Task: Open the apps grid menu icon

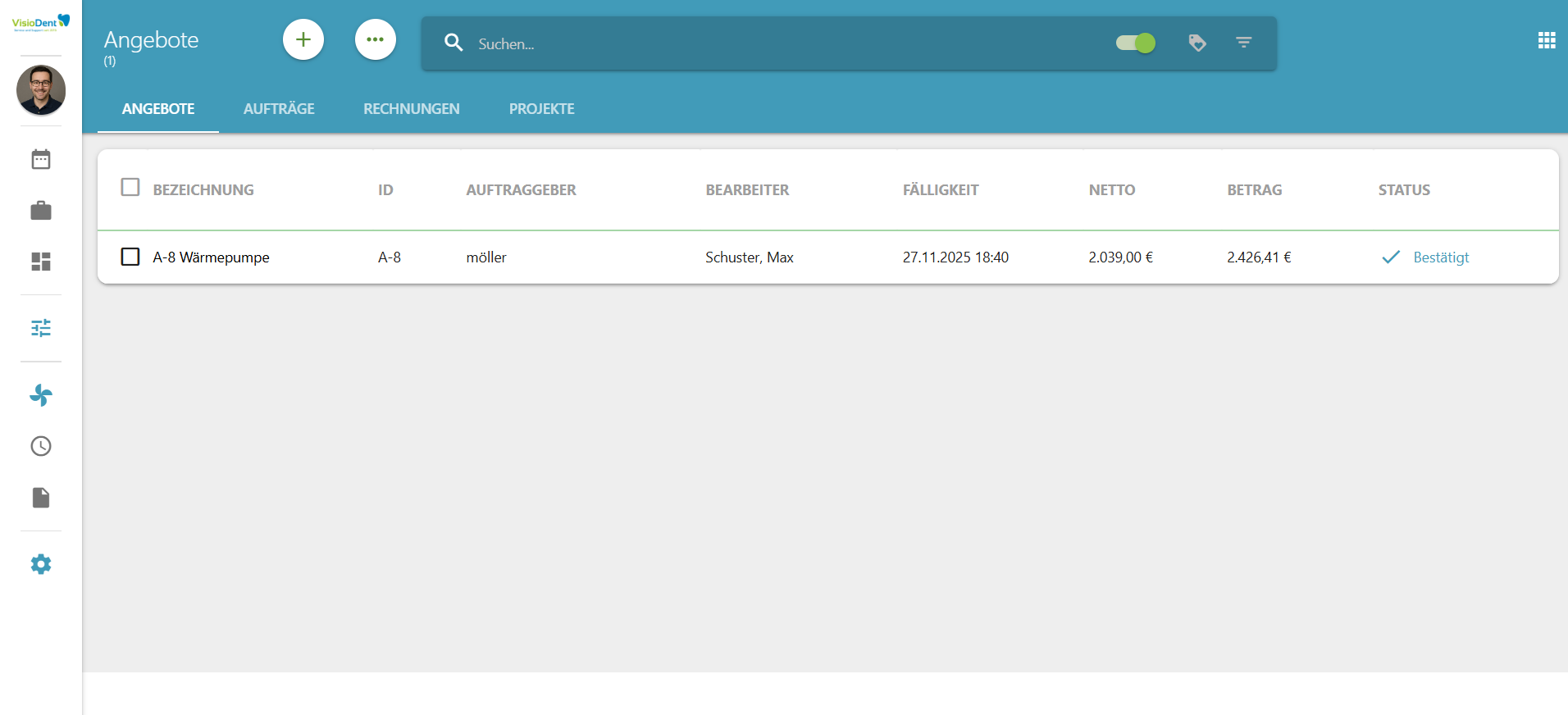Action: pos(1547,40)
